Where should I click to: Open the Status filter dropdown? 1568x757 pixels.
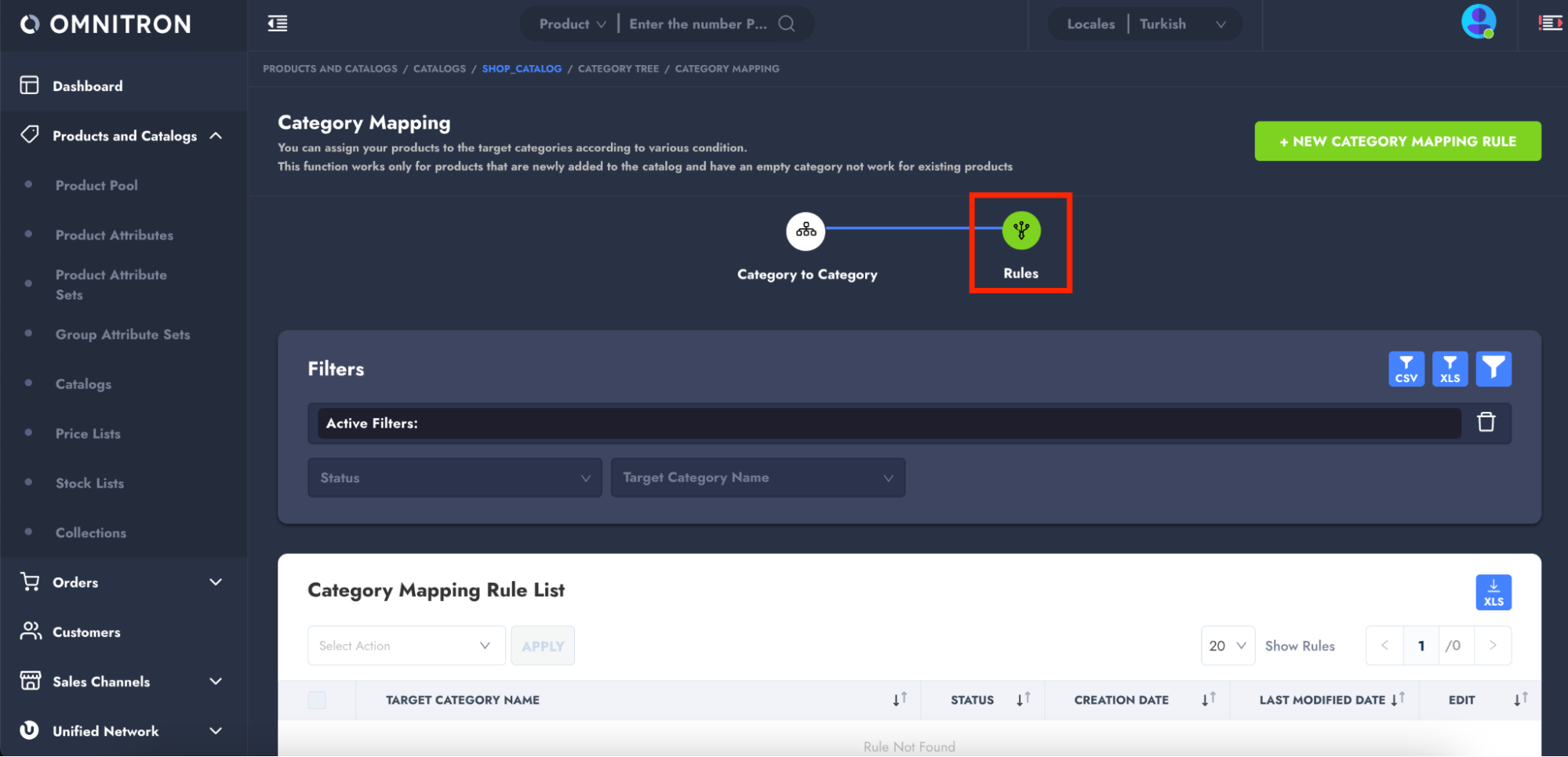454,478
